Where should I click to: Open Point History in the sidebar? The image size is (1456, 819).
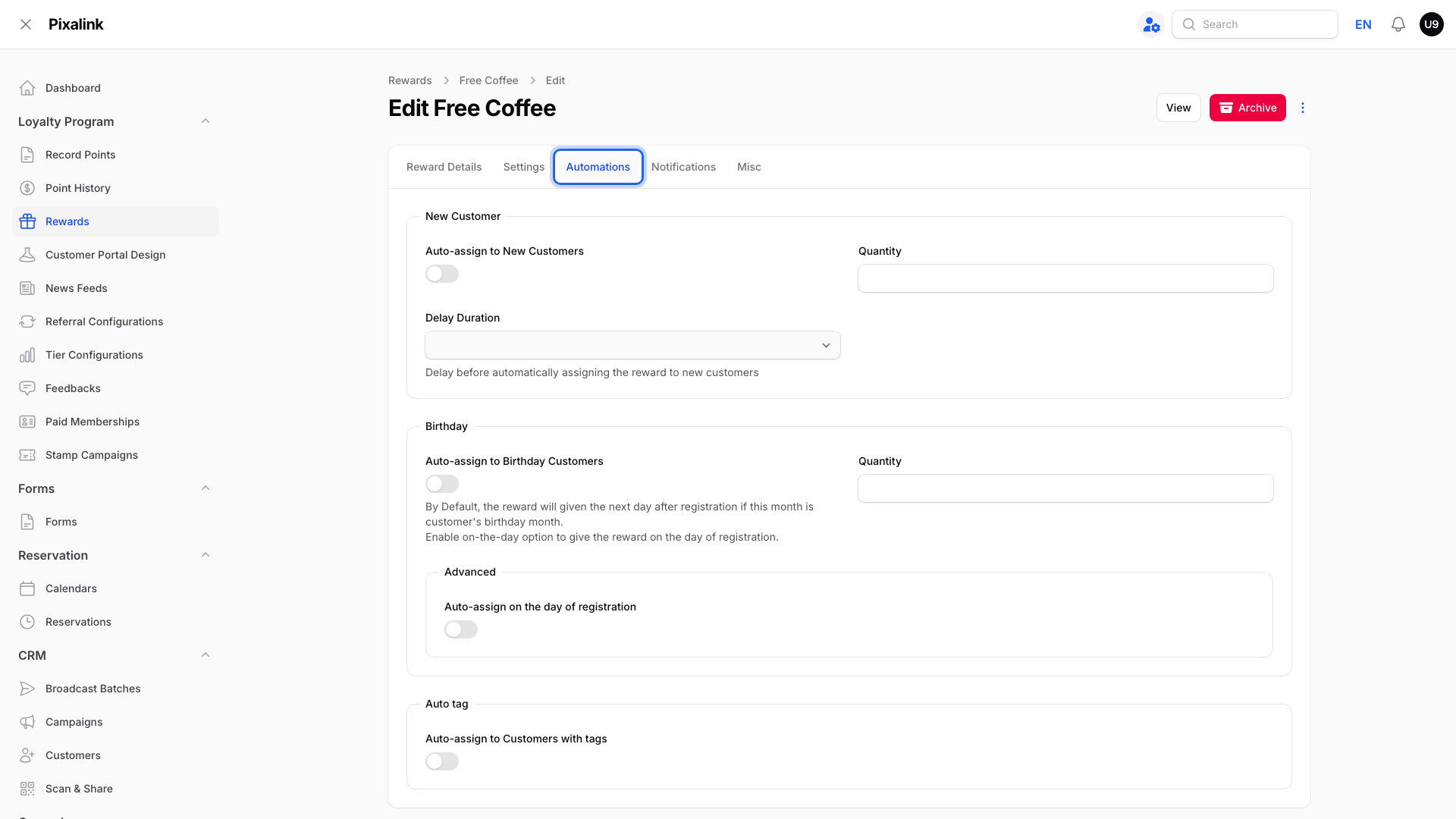[x=115, y=188]
